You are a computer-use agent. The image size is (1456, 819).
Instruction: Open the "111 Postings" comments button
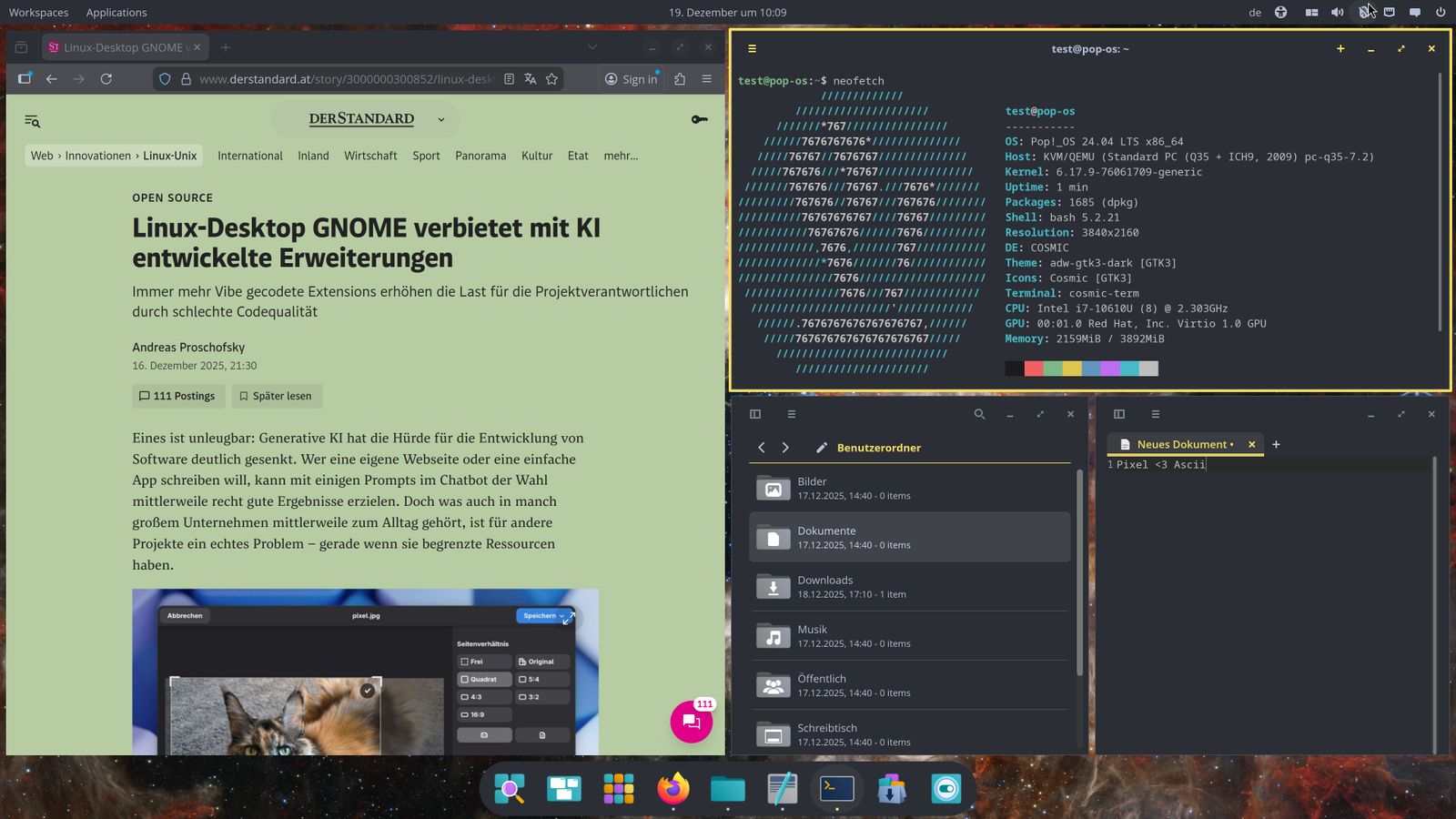[x=177, y=396]
